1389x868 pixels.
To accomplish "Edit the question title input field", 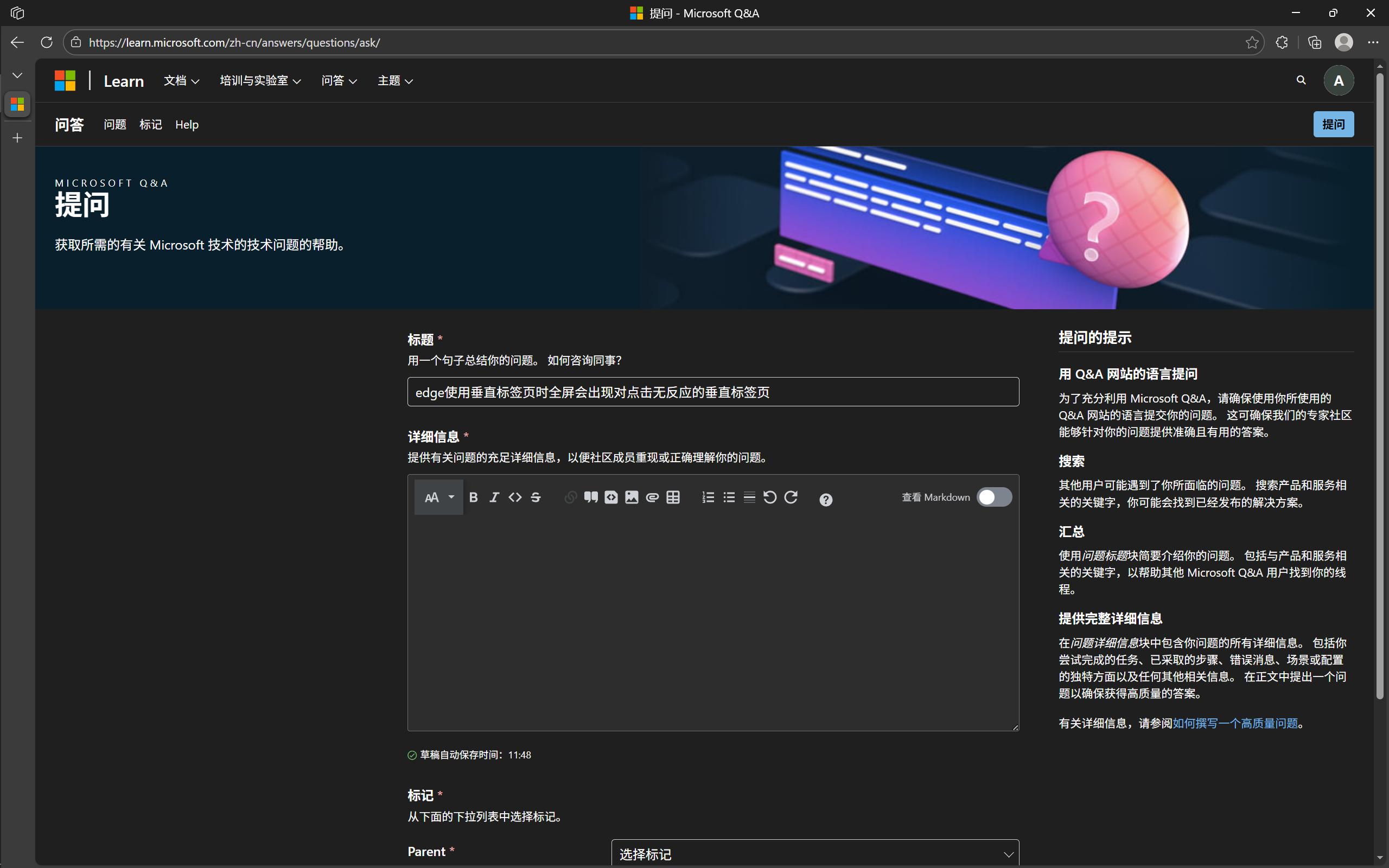I will click(x=712, y=392).
